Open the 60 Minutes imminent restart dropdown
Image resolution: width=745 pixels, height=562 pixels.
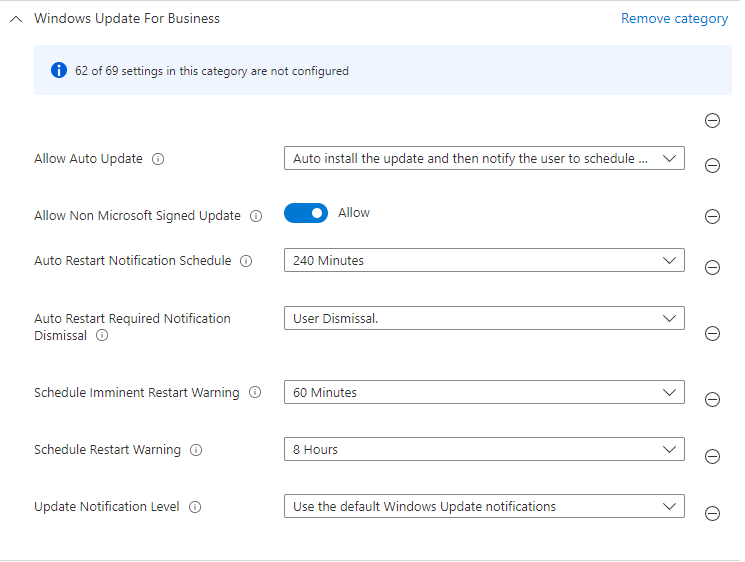point(484,392)
